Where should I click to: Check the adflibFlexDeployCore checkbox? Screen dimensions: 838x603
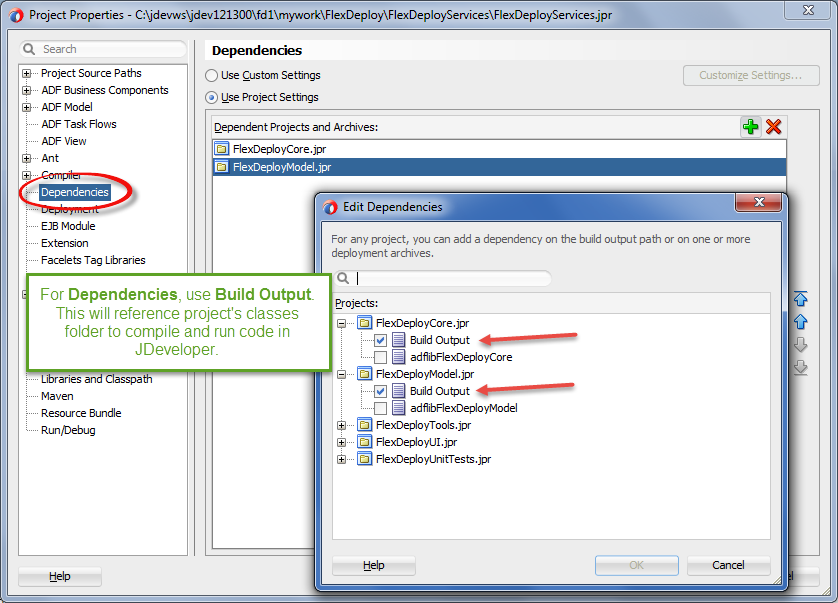[x=381, y=357]
